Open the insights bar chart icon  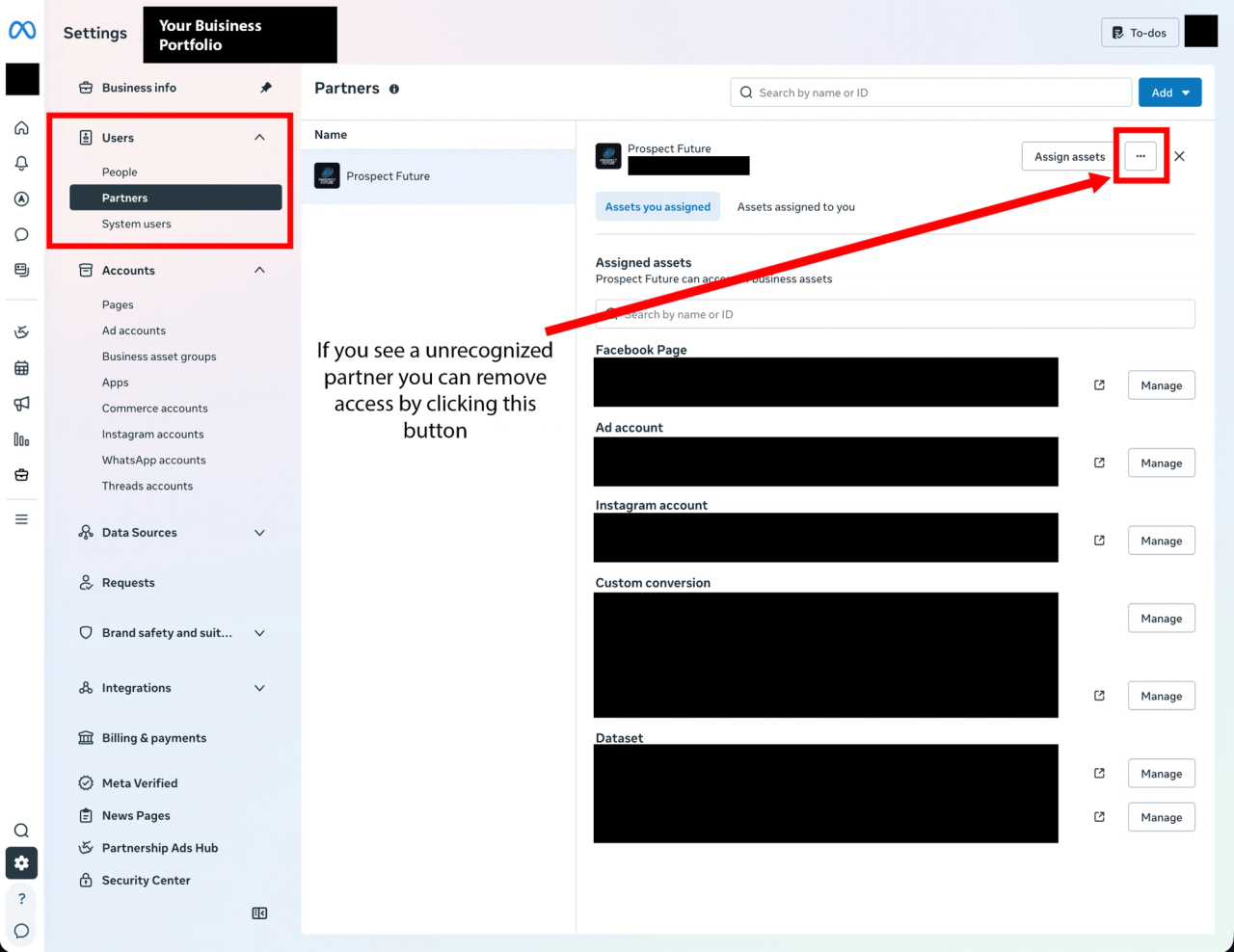coord(21,439)
